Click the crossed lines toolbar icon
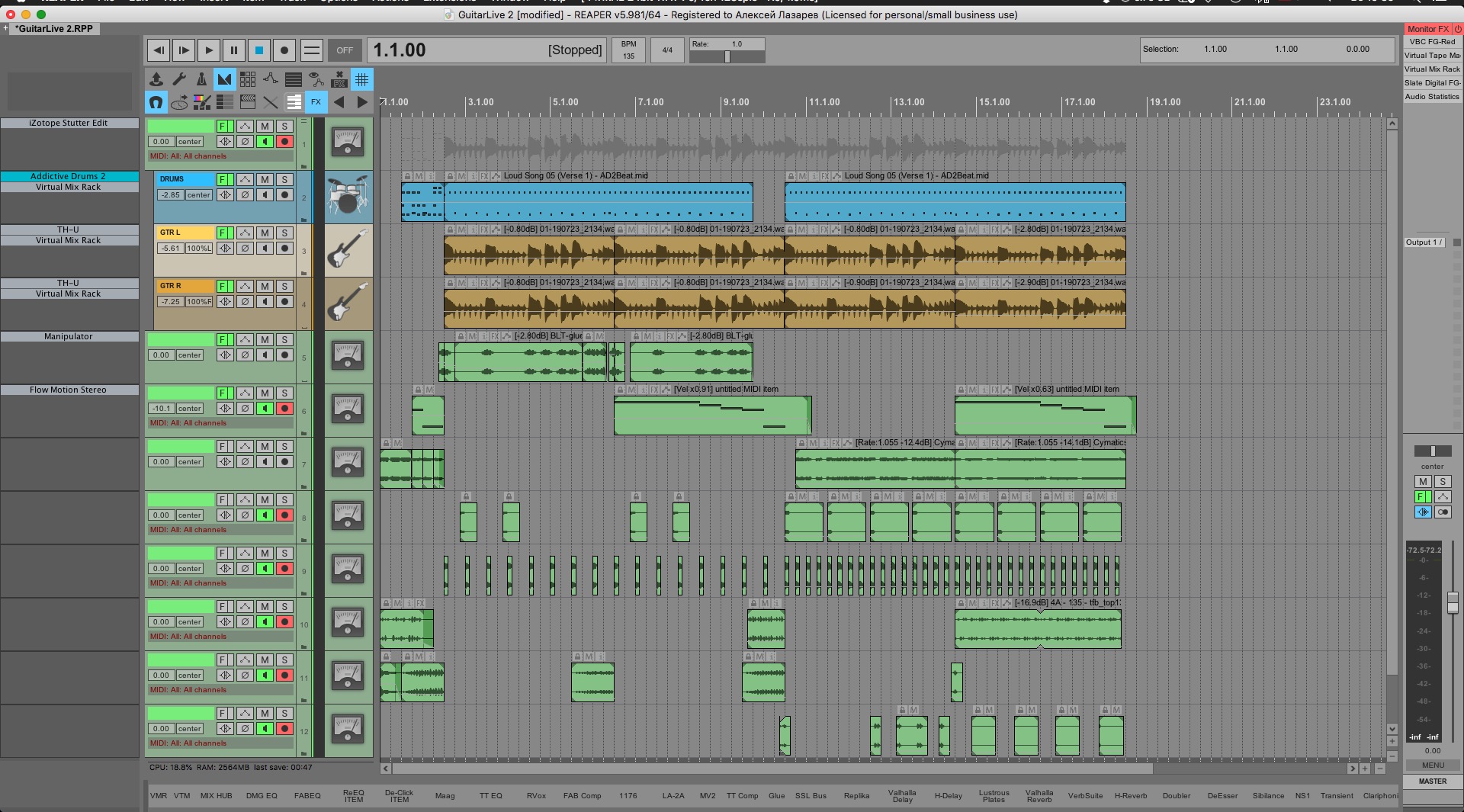The width and height of the screenshot is (1464, 812). pyautogui.click(x=271, y=102)
